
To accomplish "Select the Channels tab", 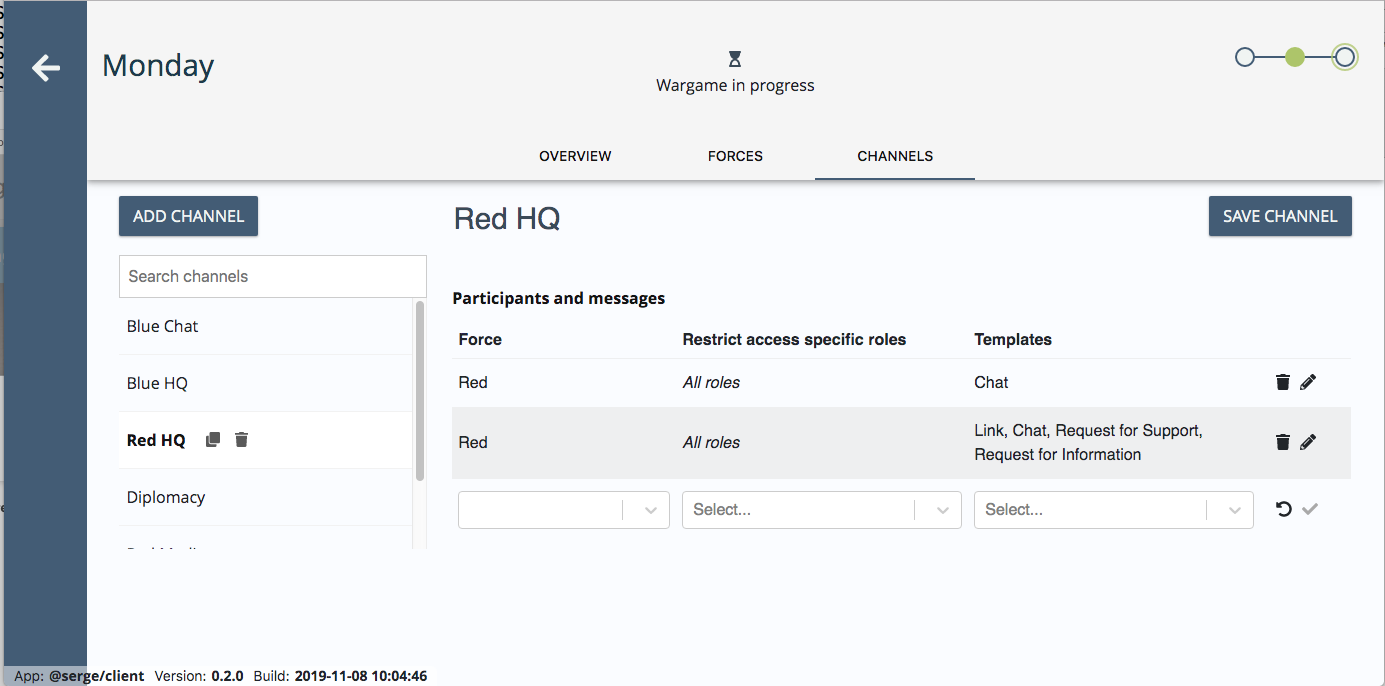I will coord(895,156).
